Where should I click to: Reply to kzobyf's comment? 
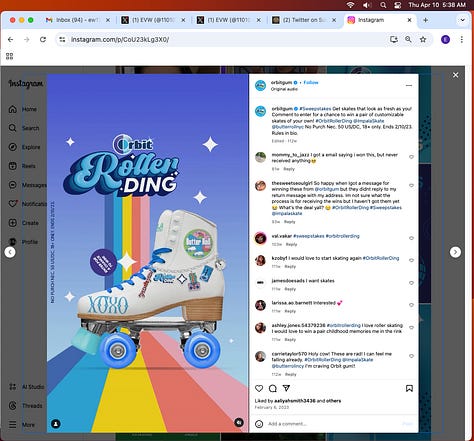coord(290,266)
